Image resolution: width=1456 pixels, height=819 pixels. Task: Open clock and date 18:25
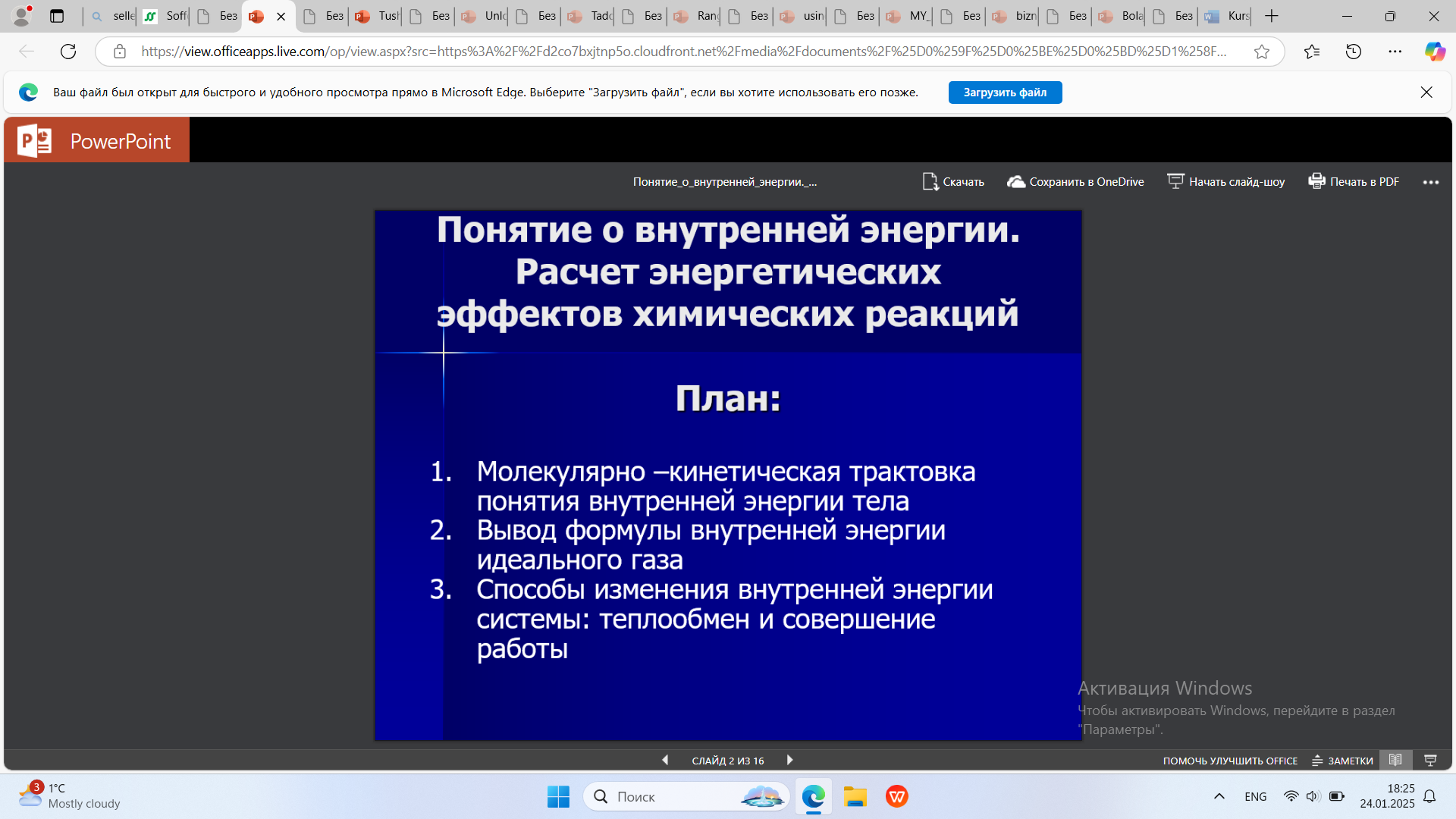pyautogui.click(x=1387, y=796)
